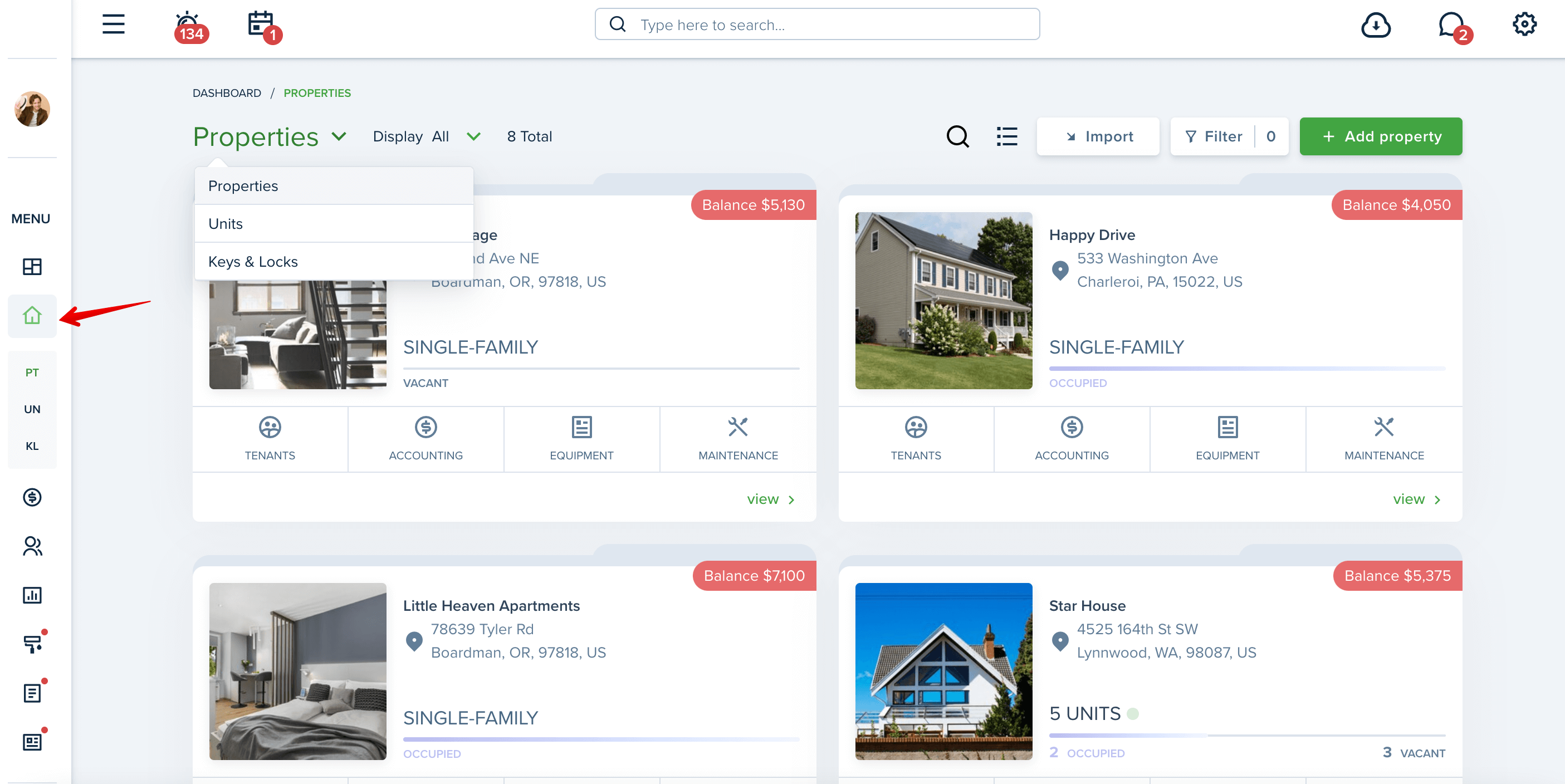Image resolution: width=1565 pixels, height=784 pixels.
Task: Open the people contacts icon in sidebar
Action: pyautogui.click(x=32, y=546)
